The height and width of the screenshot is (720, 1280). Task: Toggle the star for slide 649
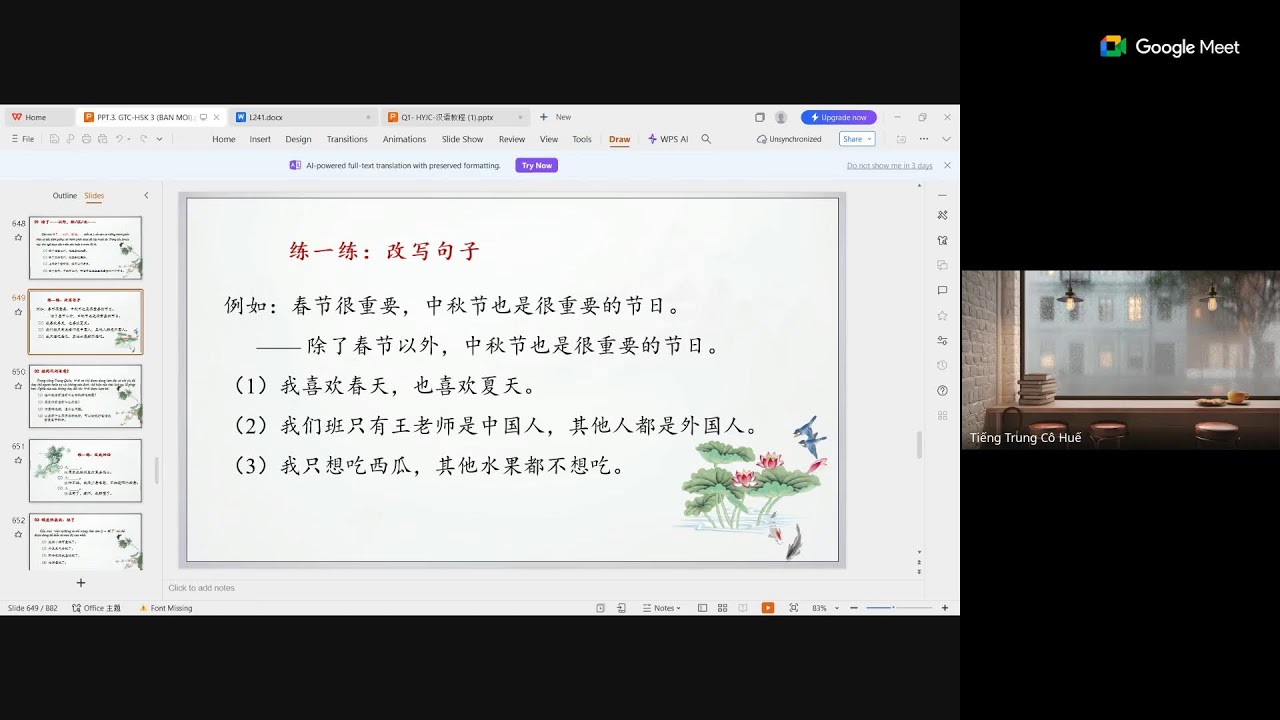[x=18, y=312]
